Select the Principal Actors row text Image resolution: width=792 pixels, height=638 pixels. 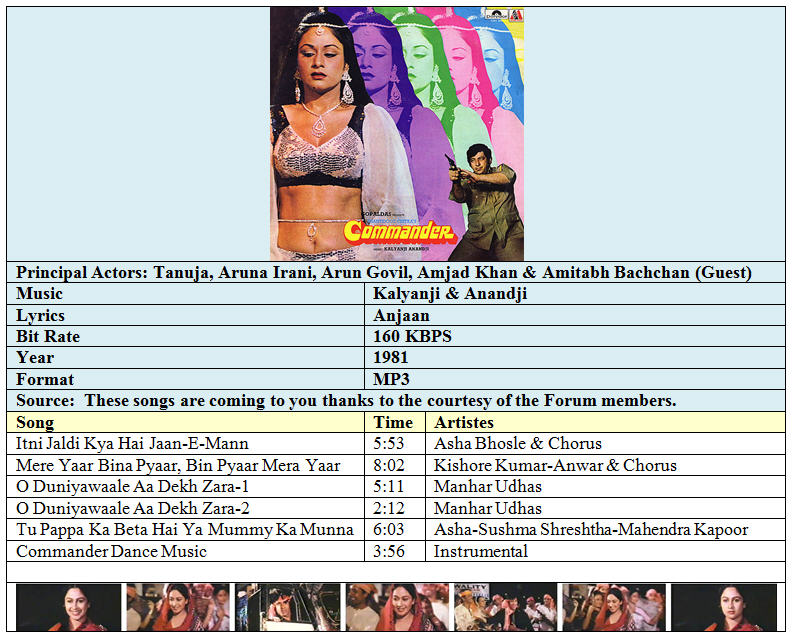[x=384, y=272]
